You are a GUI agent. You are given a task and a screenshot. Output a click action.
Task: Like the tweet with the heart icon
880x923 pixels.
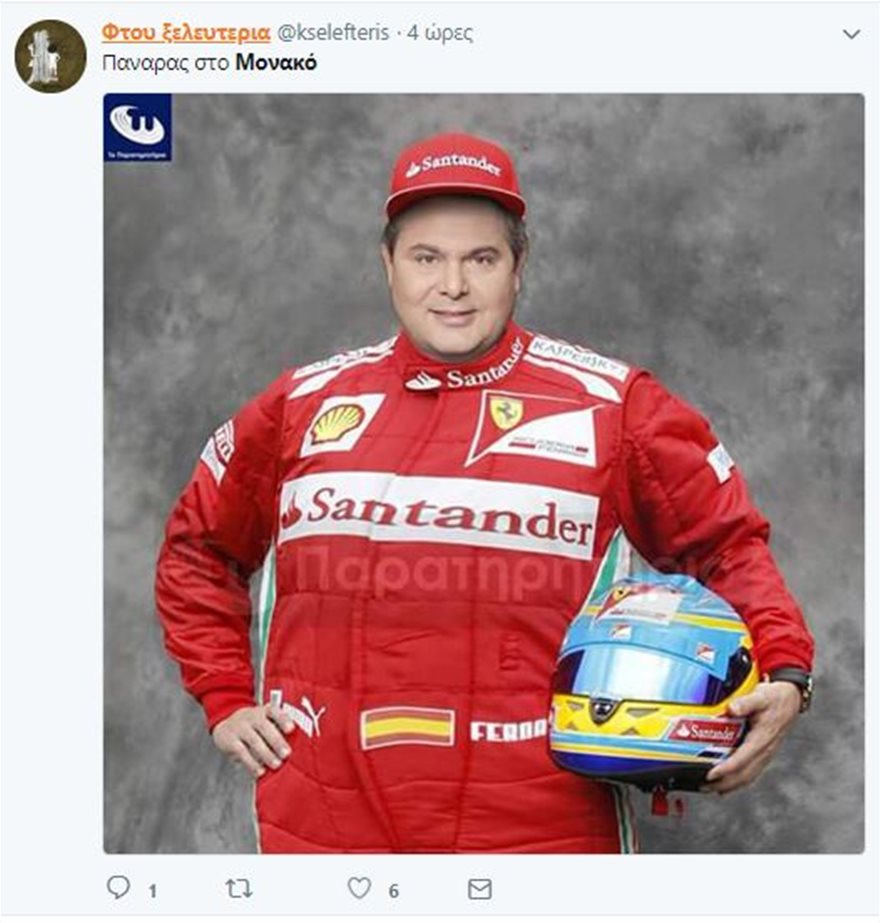(x=358, y=888)
